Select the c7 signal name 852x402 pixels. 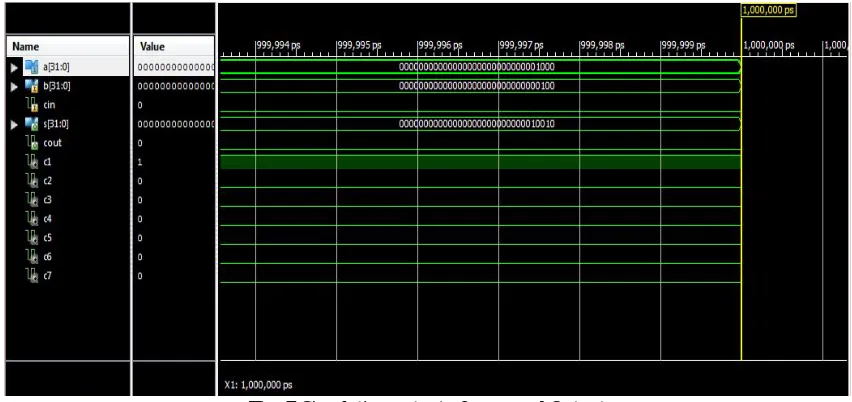point(48,276)
